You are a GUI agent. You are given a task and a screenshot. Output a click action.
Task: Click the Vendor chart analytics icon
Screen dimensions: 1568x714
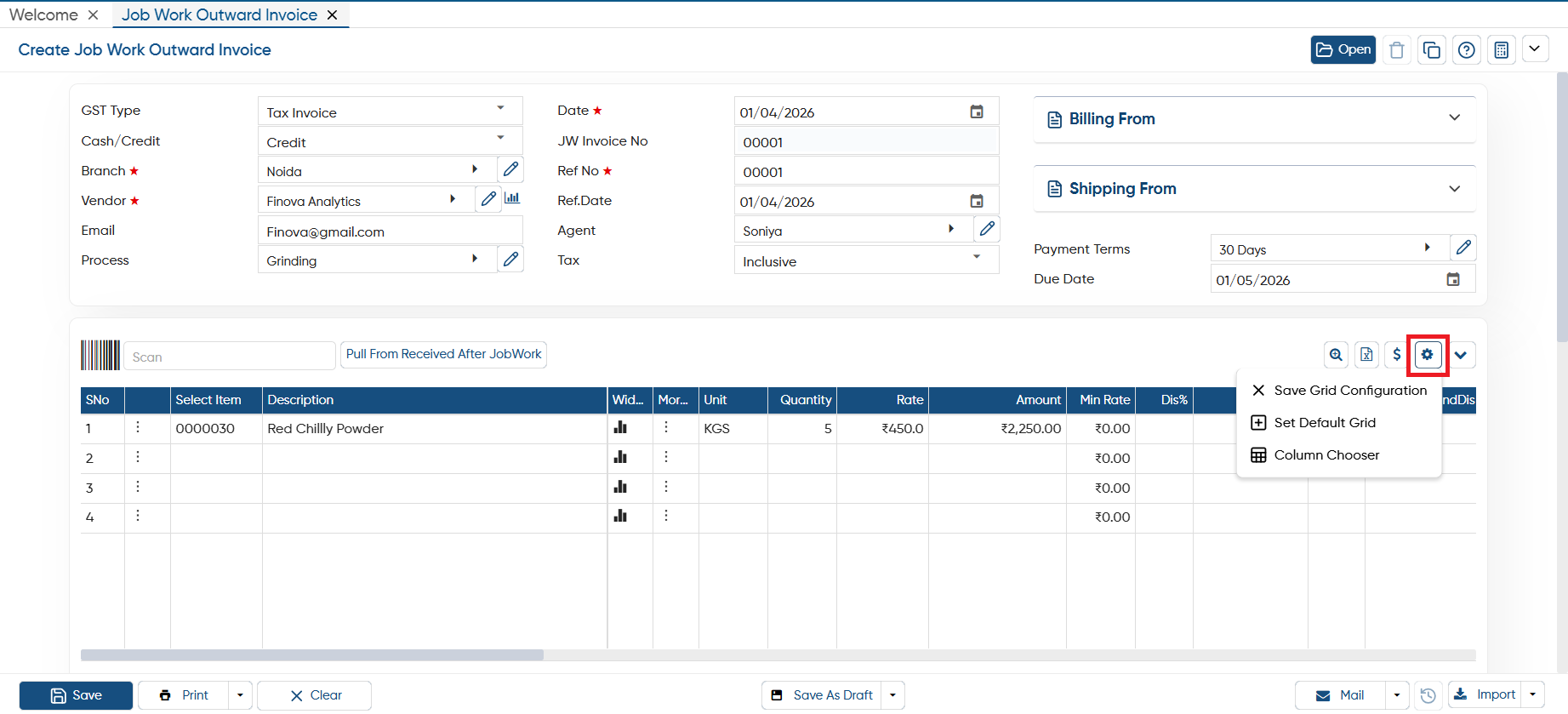pos(512,198)
